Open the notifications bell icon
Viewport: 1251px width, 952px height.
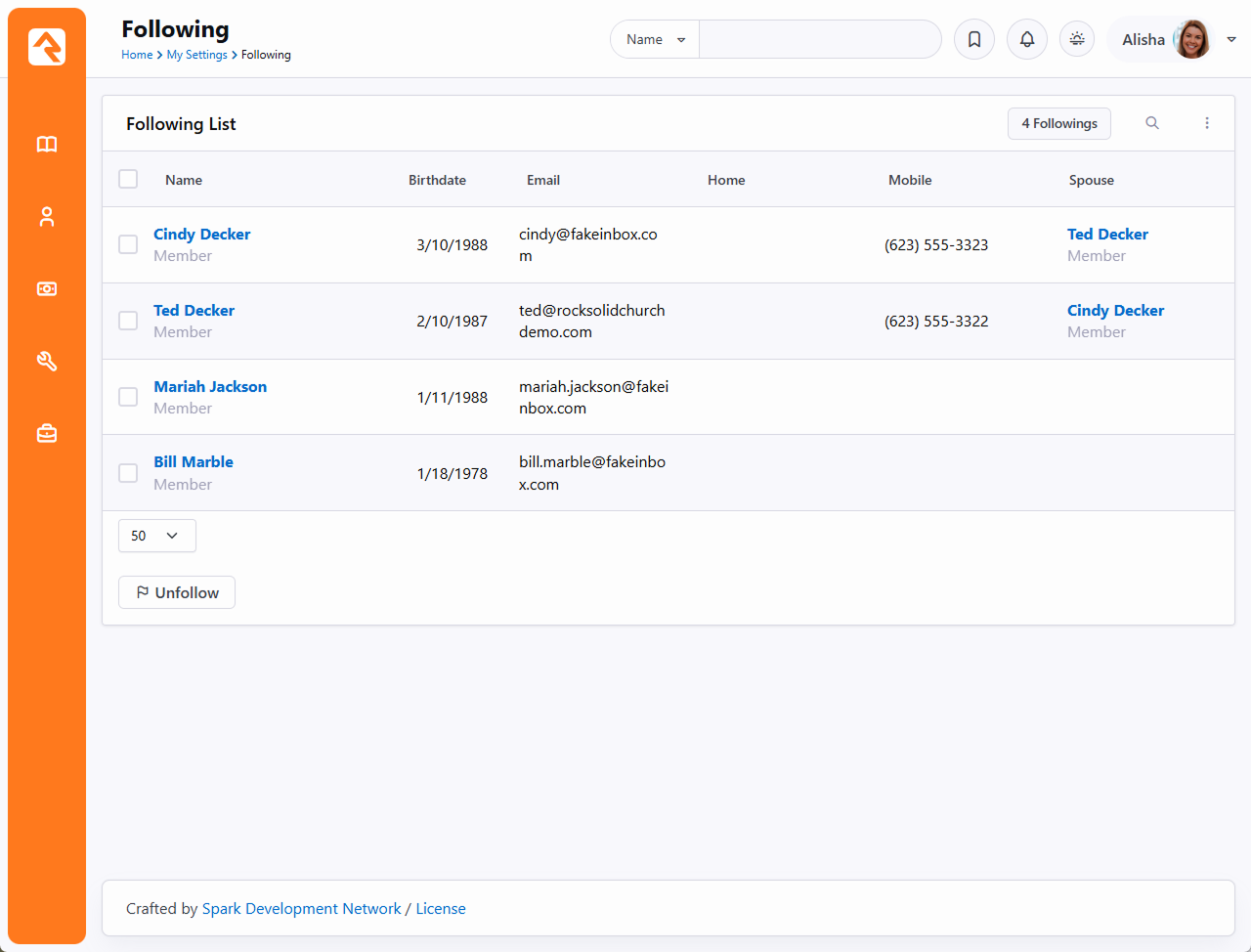[1027, 40]
